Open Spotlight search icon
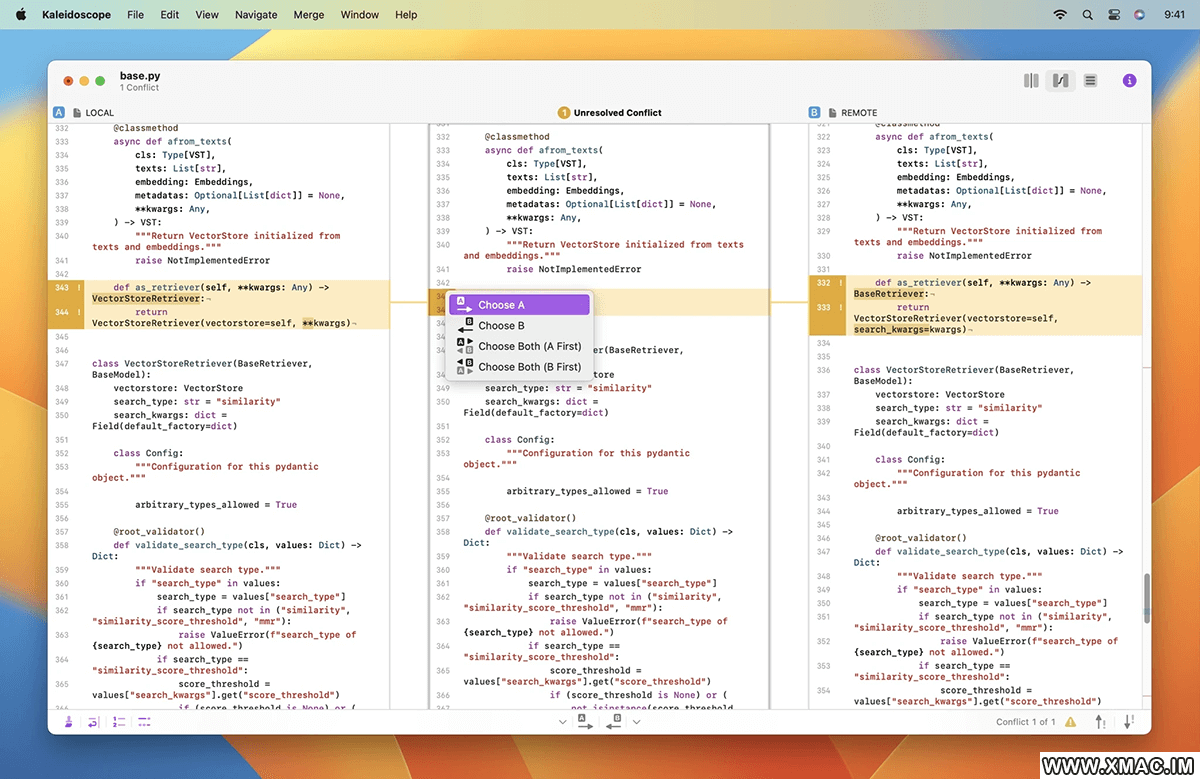Image resolution: width=1200 pixels, height=779 pixels. click(1087, 15)
